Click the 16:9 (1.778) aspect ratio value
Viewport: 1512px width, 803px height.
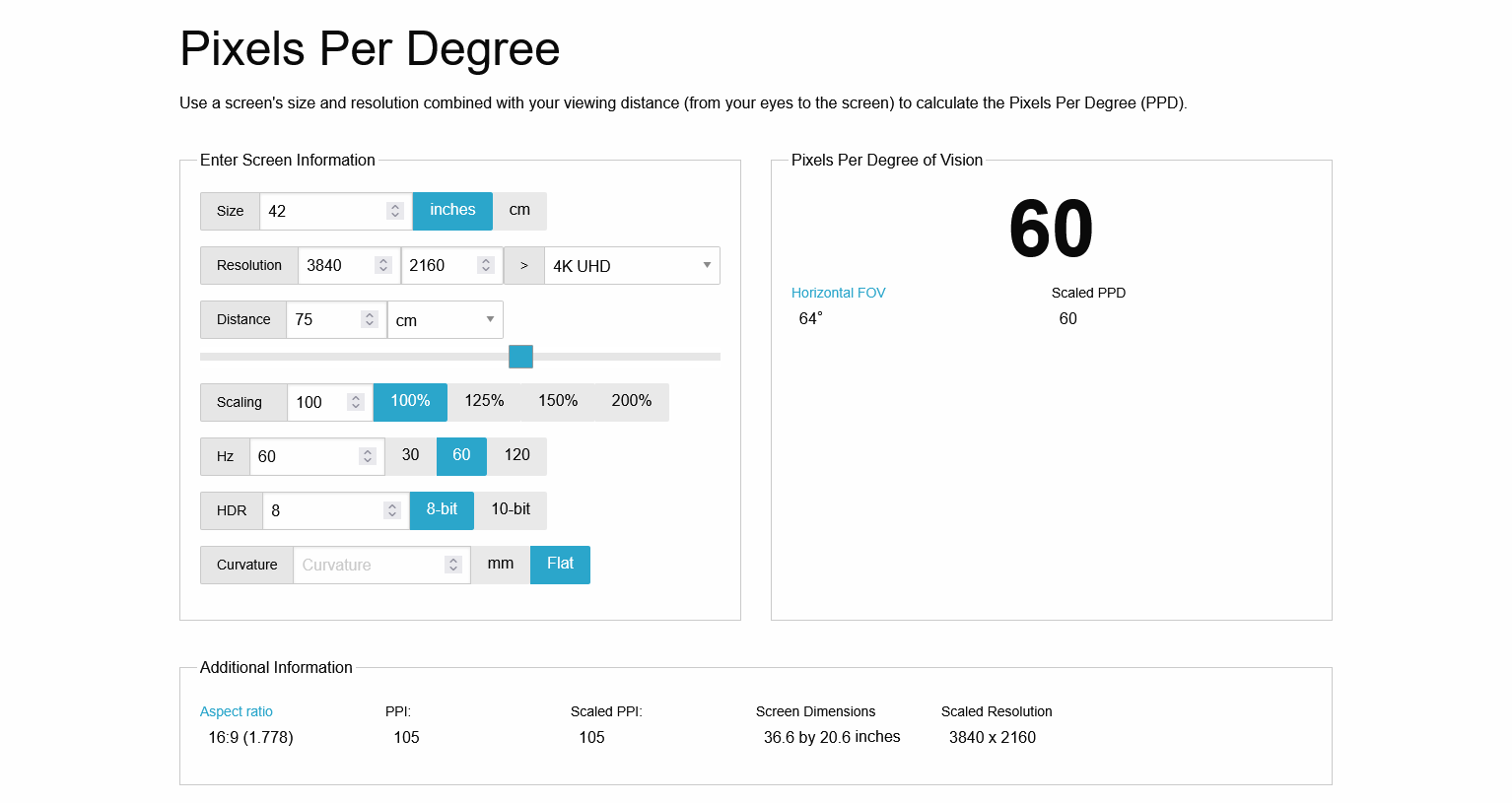(x=250, y=737)
